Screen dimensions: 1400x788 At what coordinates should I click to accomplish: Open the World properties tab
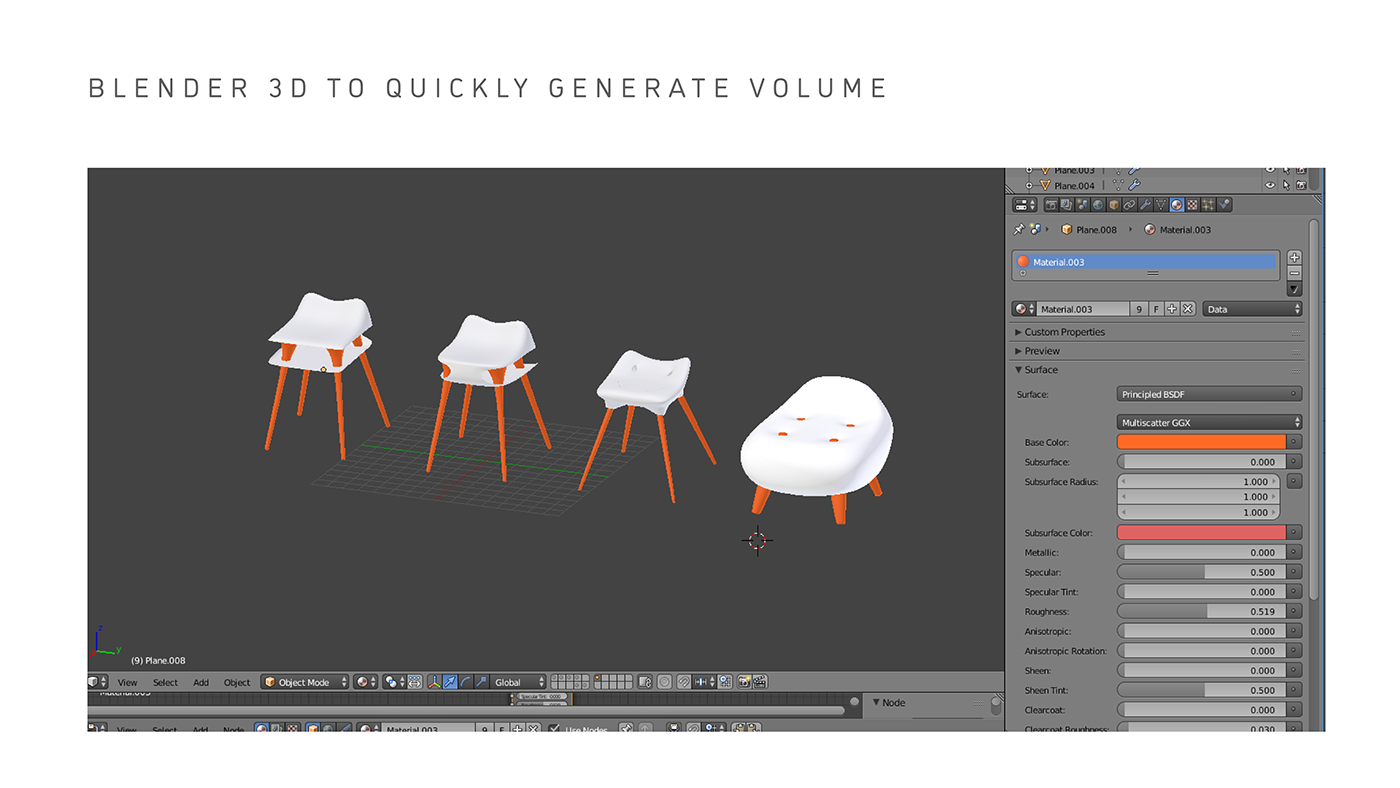1096,204
